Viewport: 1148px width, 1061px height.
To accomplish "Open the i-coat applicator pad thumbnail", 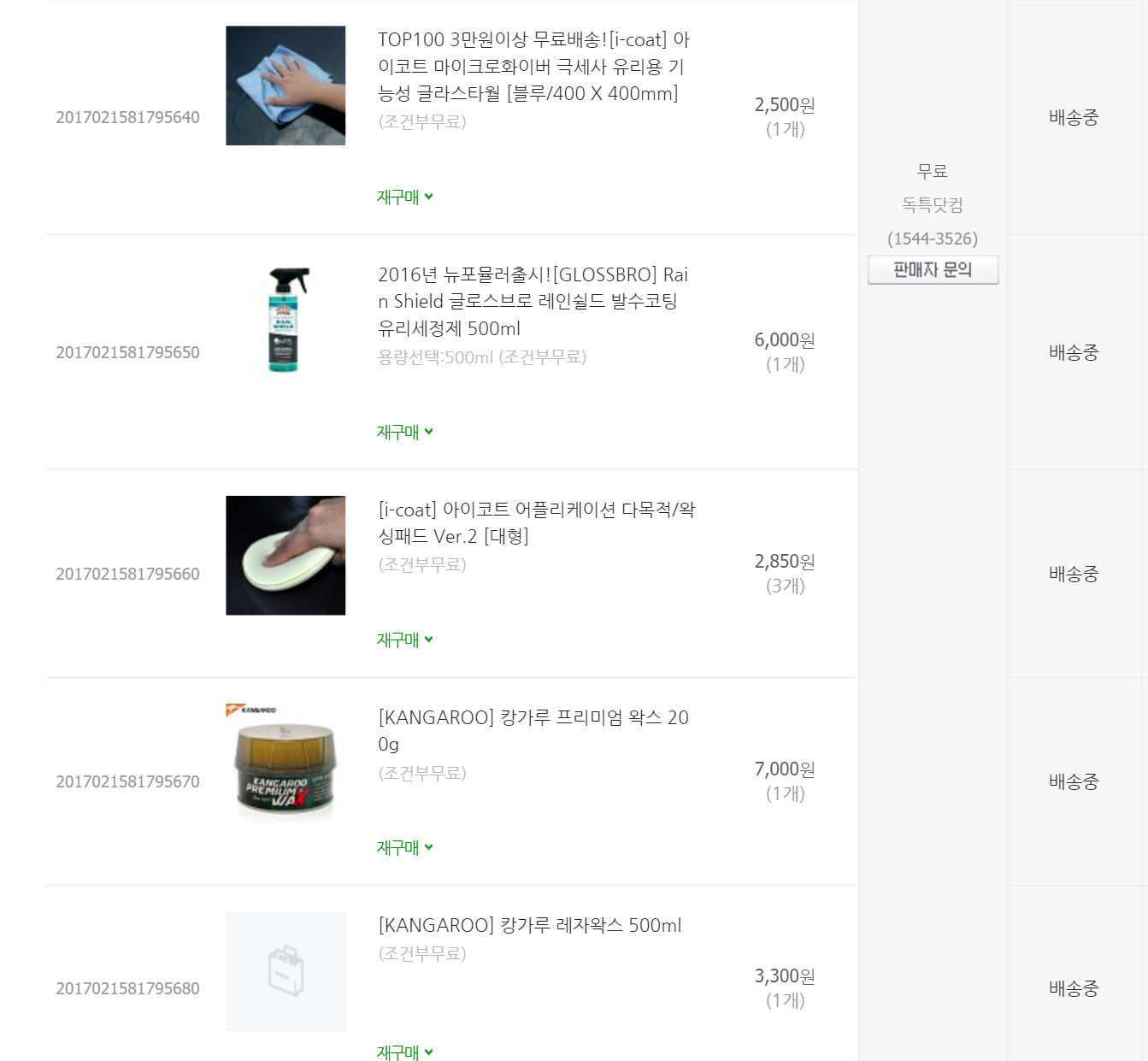I will 286,556.
